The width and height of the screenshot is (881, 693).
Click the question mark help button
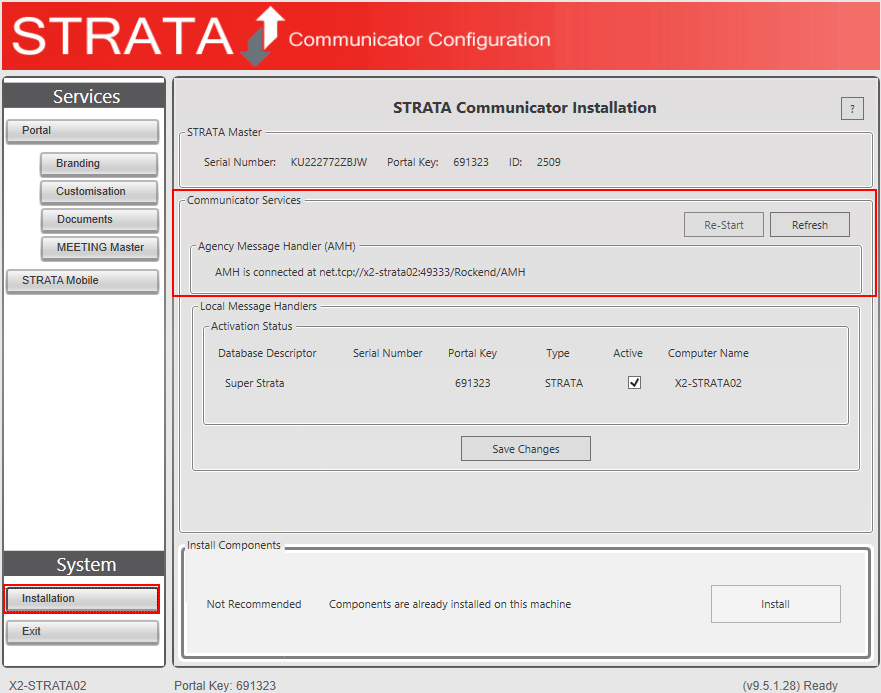(851, 109)
